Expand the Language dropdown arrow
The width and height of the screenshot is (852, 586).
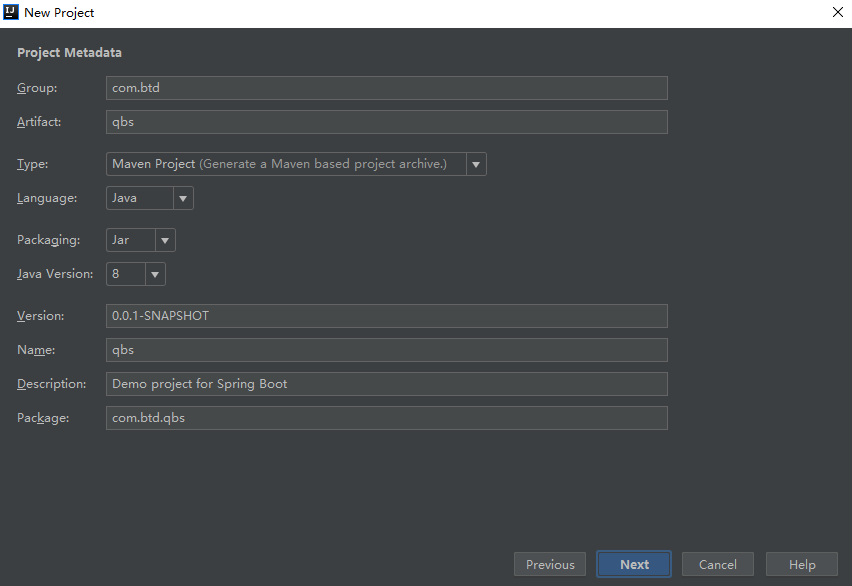point(183,198)
